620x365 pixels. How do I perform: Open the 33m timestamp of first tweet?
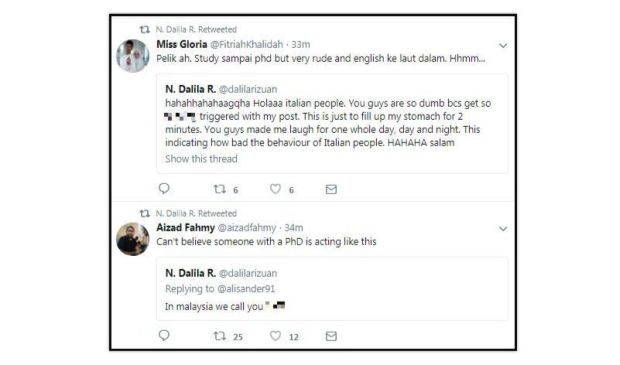click(301, 44)
